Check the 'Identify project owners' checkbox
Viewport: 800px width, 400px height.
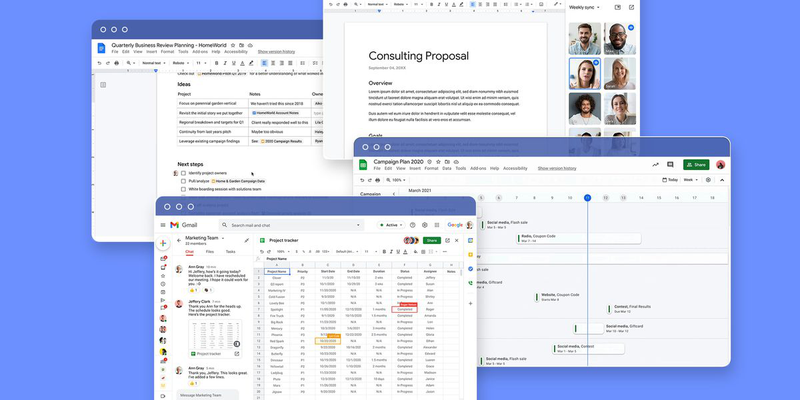[182, 173]
